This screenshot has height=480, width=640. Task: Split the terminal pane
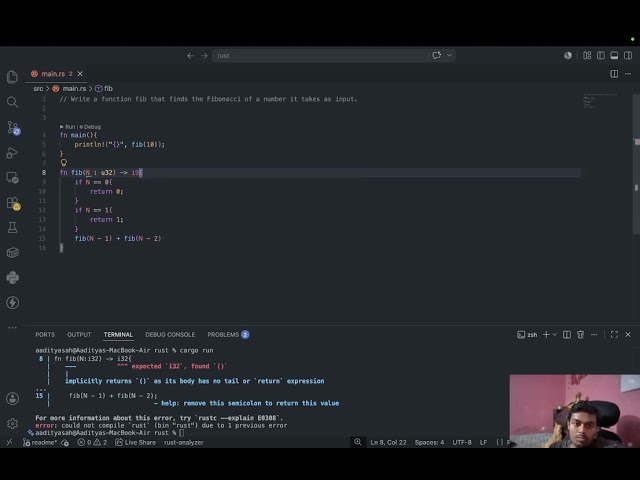click(x=567, y=335)
